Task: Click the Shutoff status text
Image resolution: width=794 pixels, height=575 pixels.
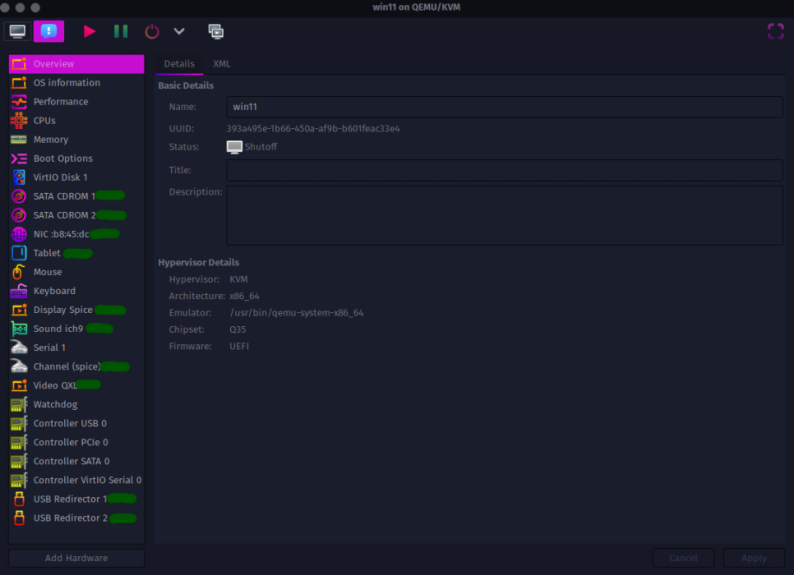Action: click(261, 147)
